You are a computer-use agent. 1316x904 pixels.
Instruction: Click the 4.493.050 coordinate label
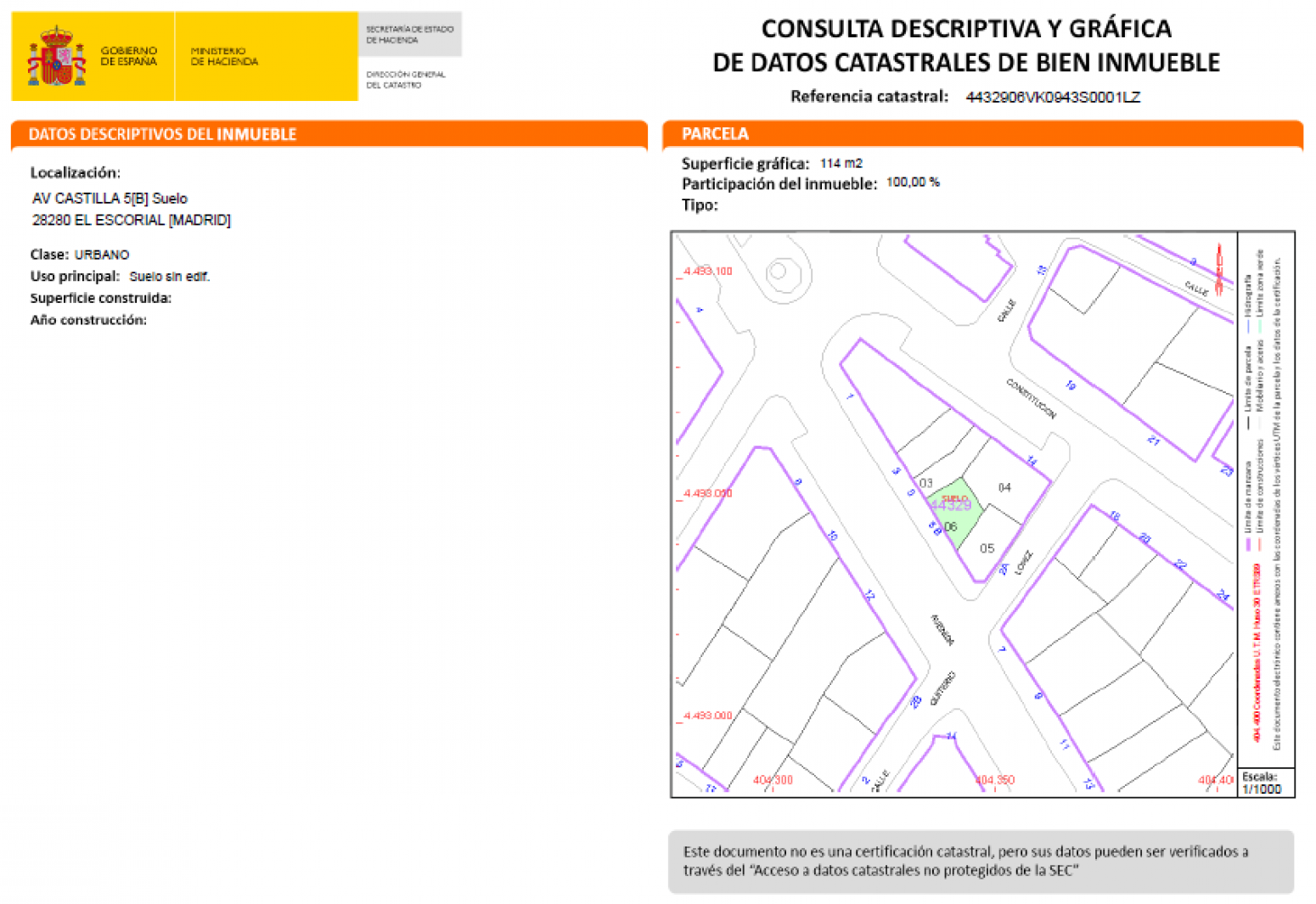707,494
